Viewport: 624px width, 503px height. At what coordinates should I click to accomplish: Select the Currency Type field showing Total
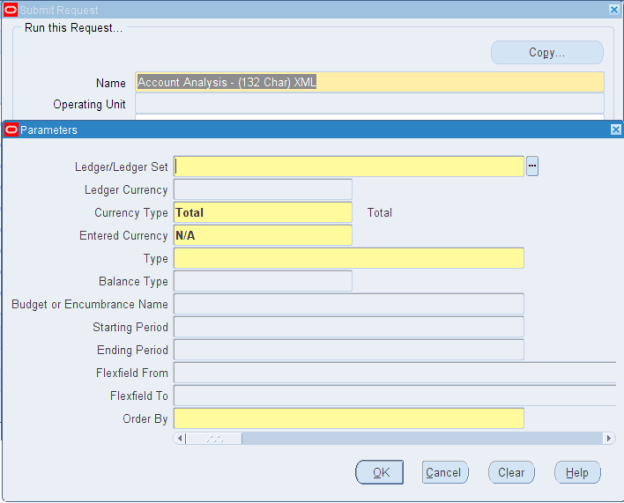[262, 213]
